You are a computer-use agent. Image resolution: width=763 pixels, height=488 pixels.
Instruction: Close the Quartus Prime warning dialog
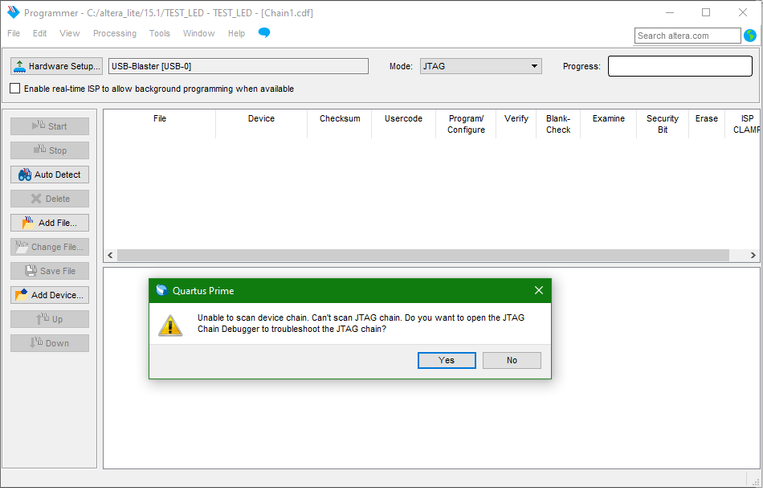(539, 290)
